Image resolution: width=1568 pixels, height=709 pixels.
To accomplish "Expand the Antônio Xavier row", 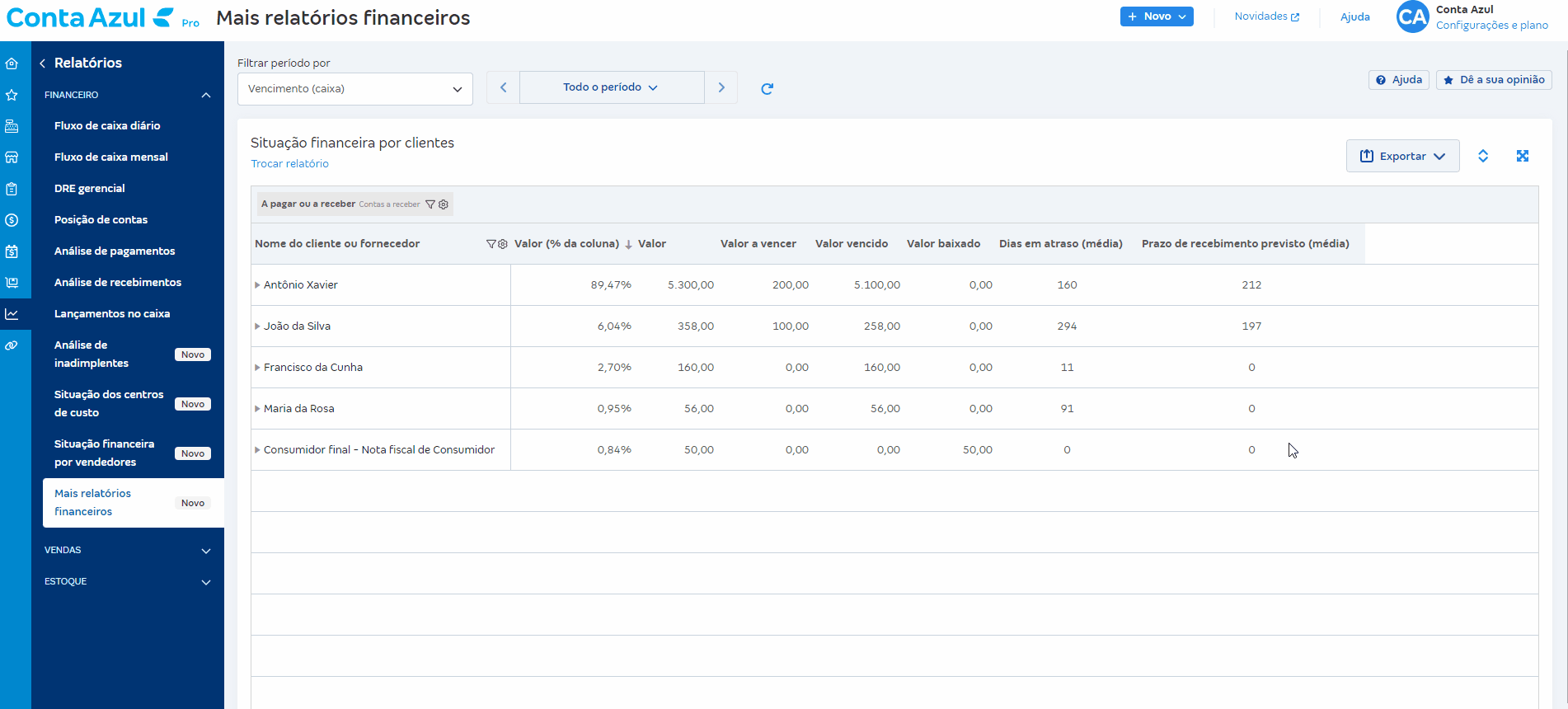I will point(257,285).
